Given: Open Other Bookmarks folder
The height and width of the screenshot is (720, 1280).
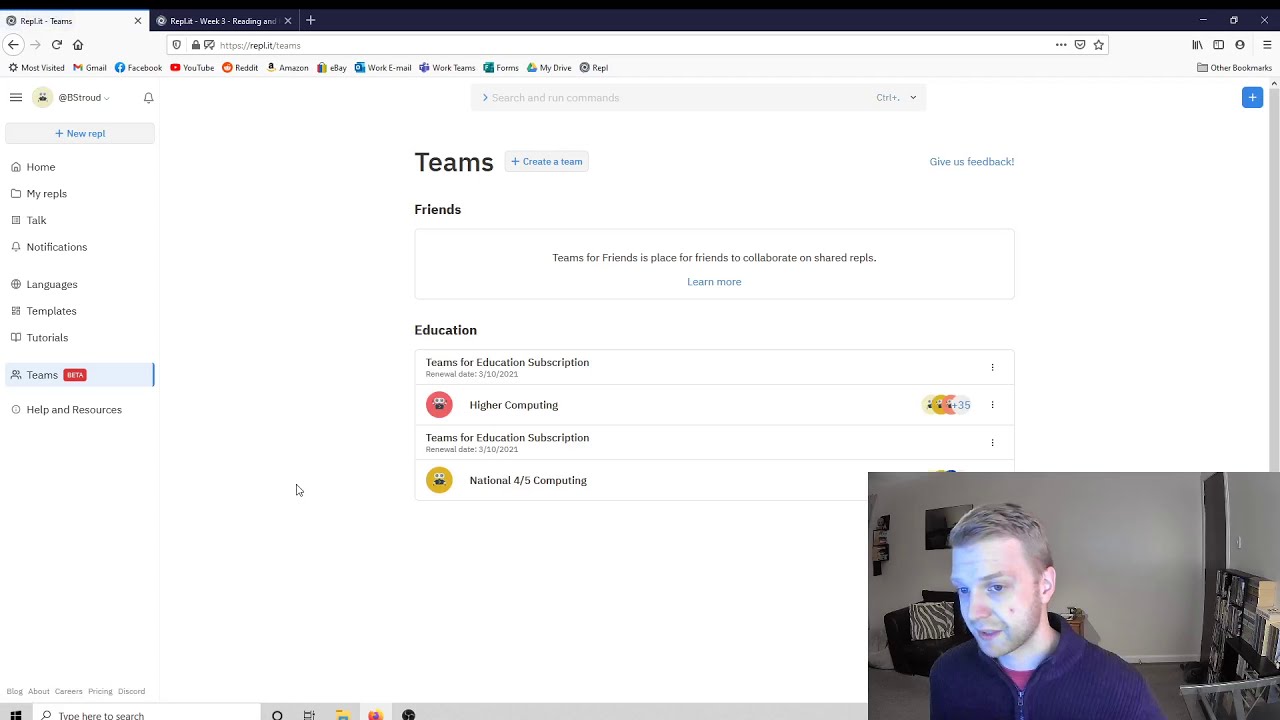Looking at the screenshot, I should [x=1234, y=68].
